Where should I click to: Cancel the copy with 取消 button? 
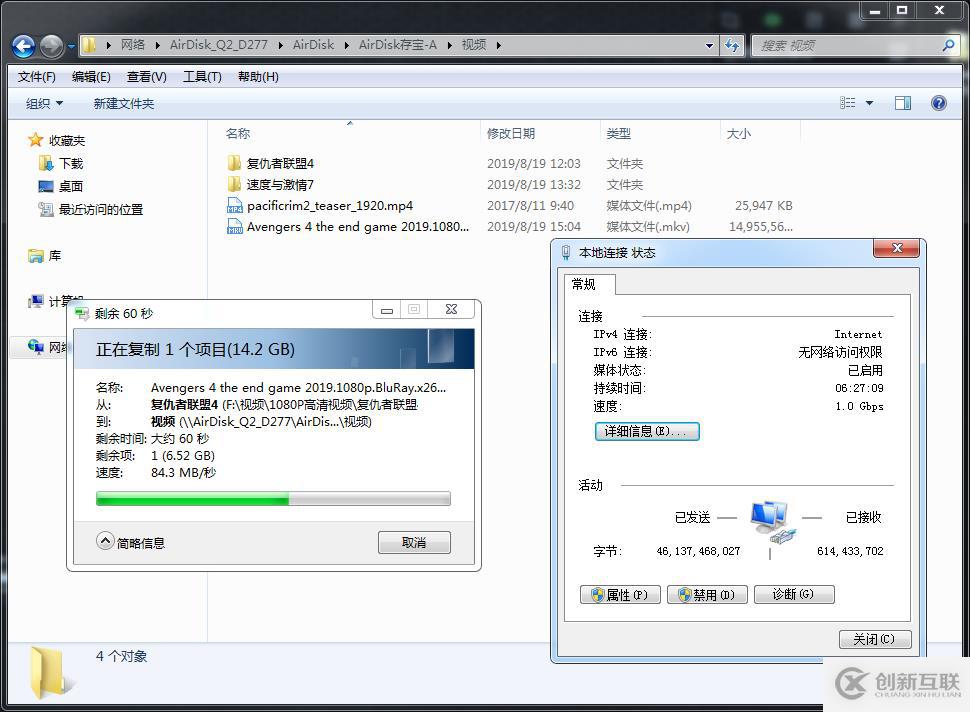click(414, 543)
